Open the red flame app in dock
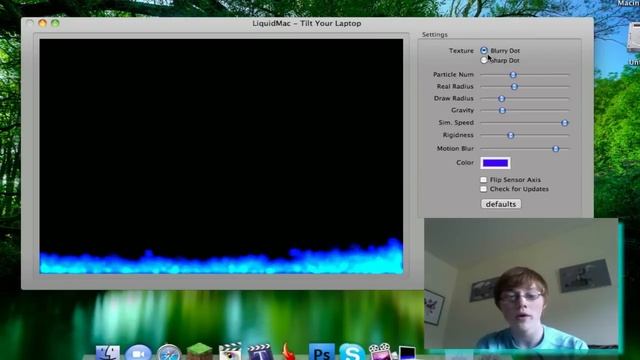This screenshot has width=640, height=360. click(289, 352)
